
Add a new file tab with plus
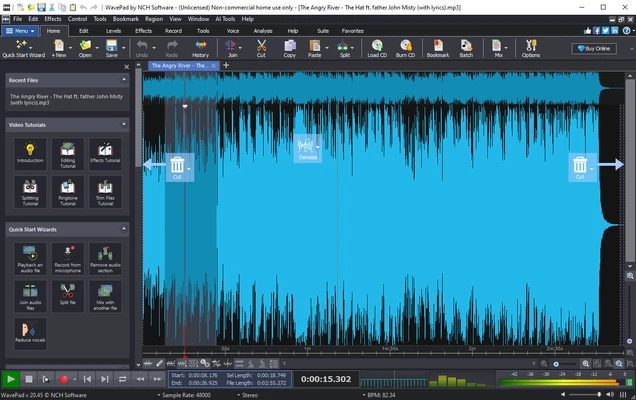pyautogui.click(x=226, y=65)
